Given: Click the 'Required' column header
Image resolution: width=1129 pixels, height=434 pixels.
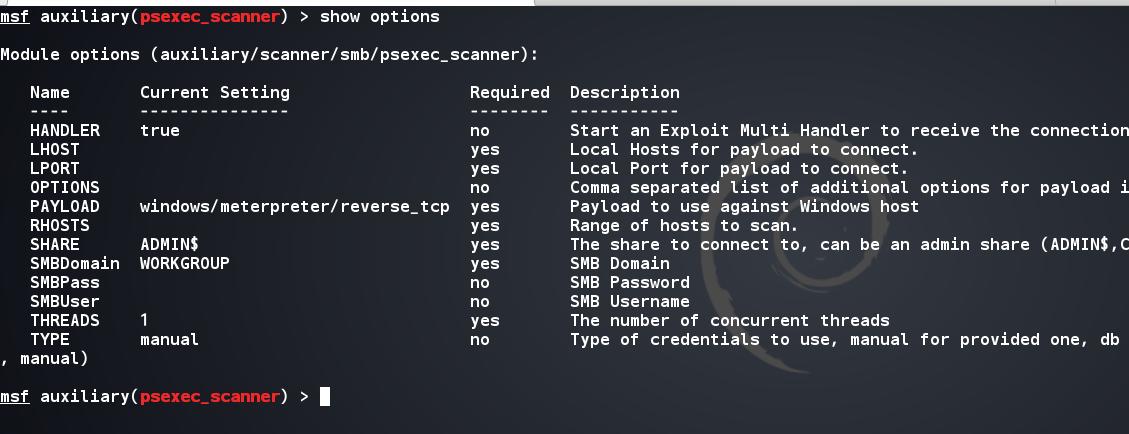Looking at the screenshot, I should [509, 93].
